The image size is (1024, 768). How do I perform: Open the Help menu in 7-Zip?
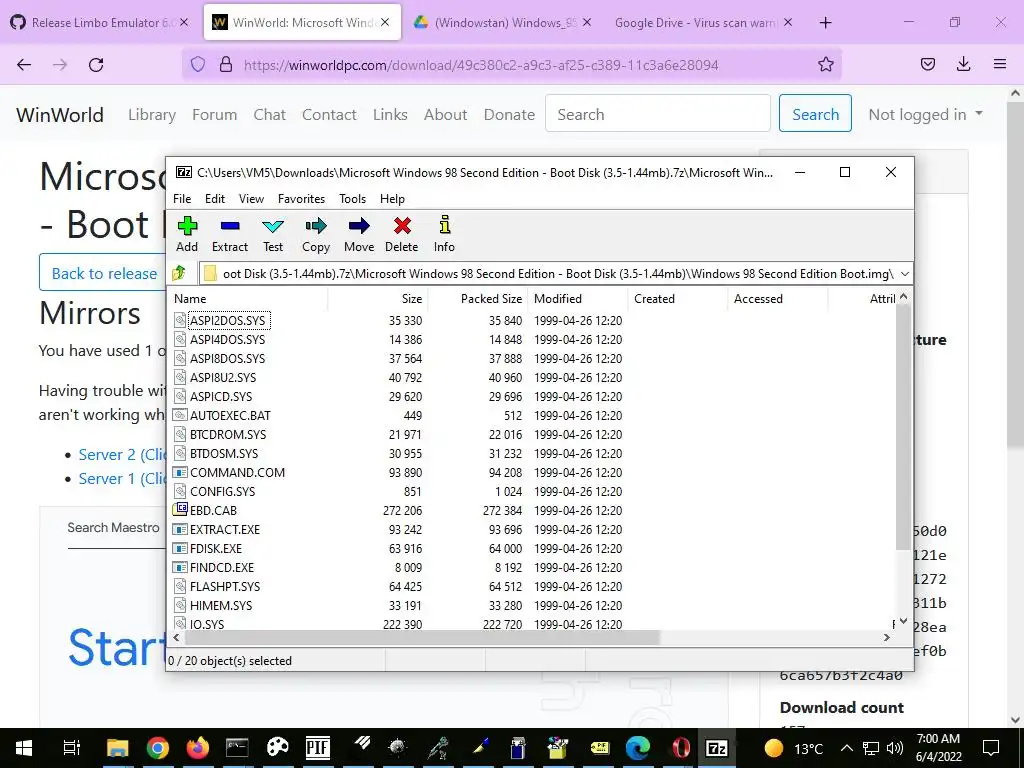click(392, 199)
